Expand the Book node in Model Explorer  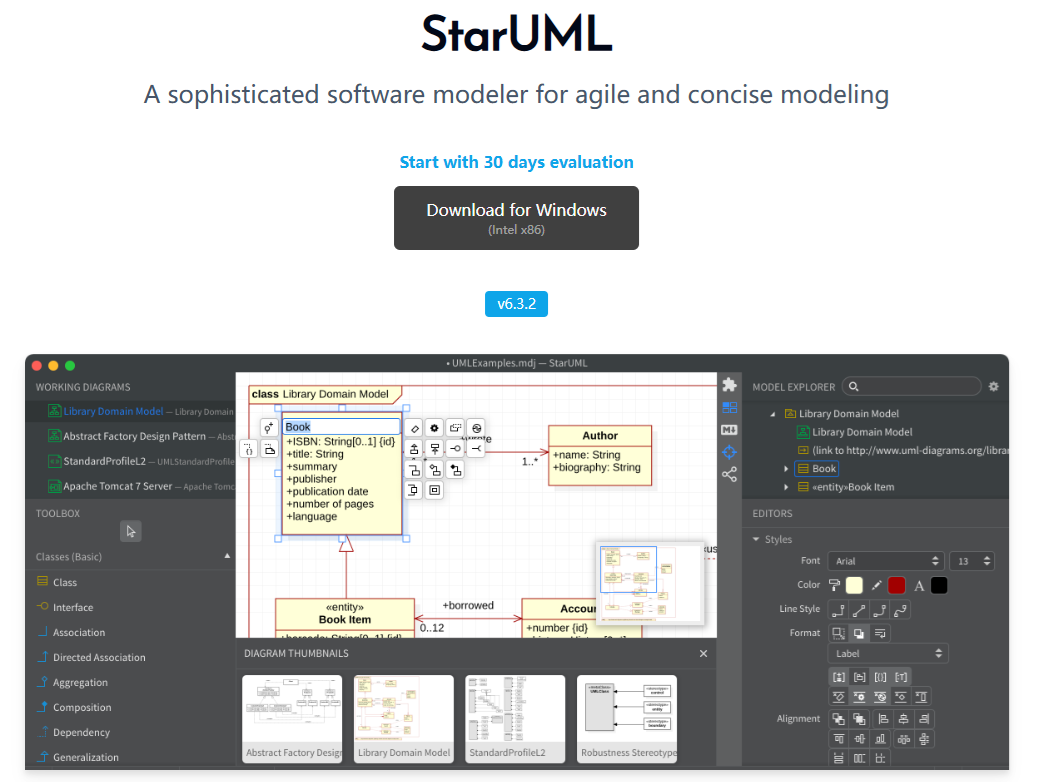point(786,469)
